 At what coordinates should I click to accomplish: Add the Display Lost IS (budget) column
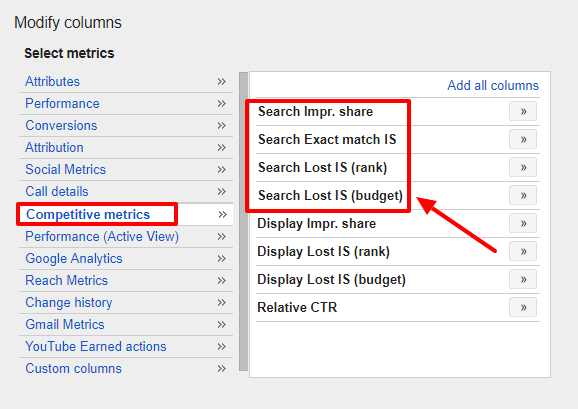523,279
